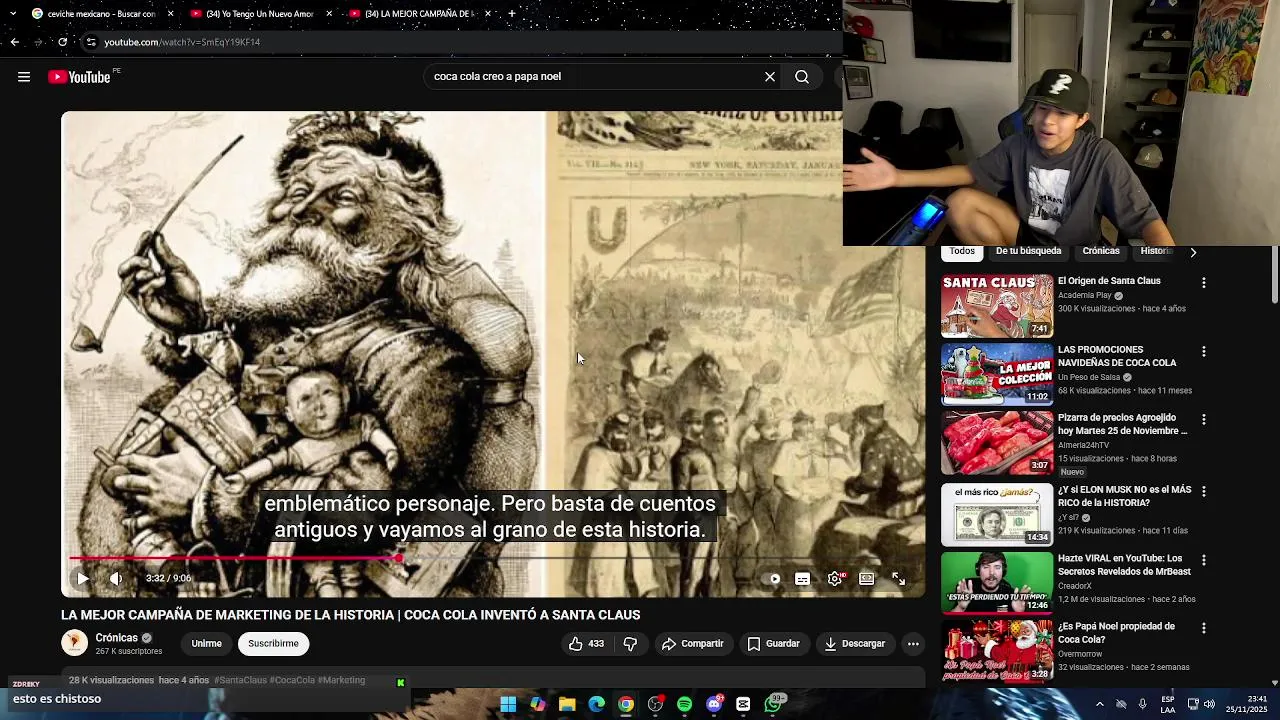Subscribe with the Suscribirme button
This screenshot has height=720, width=1280.
point(273,644)
